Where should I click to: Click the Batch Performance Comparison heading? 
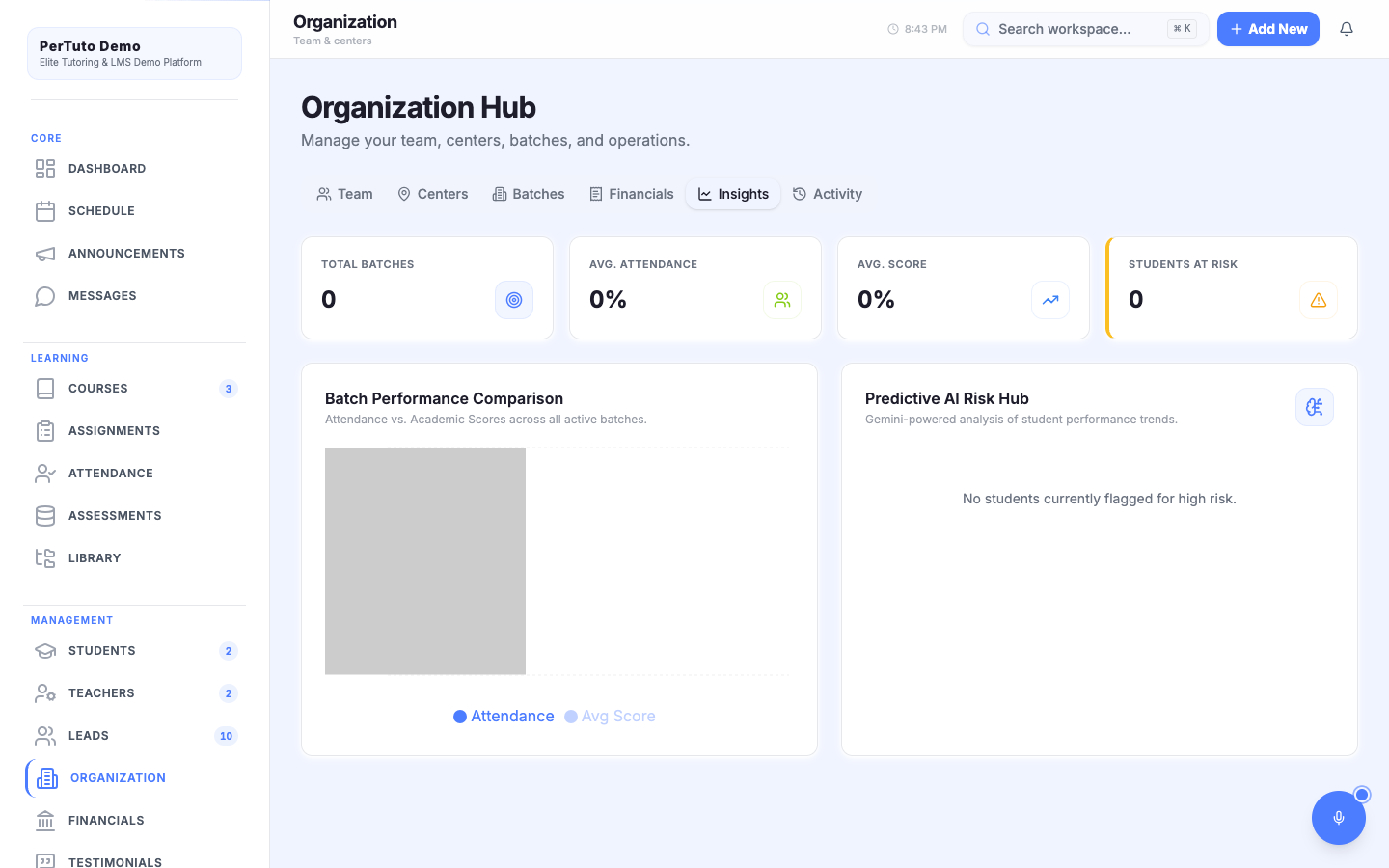click(444, 398)
